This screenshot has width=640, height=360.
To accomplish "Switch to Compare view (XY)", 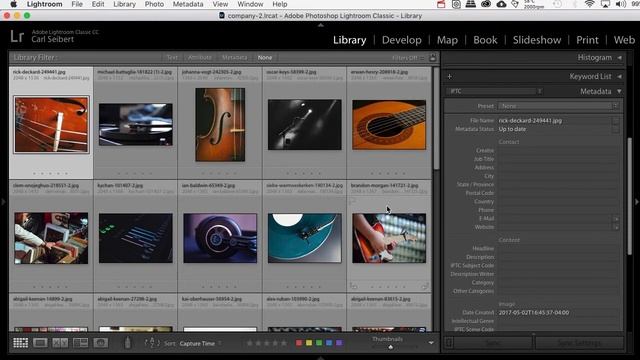I will (60, 343).
